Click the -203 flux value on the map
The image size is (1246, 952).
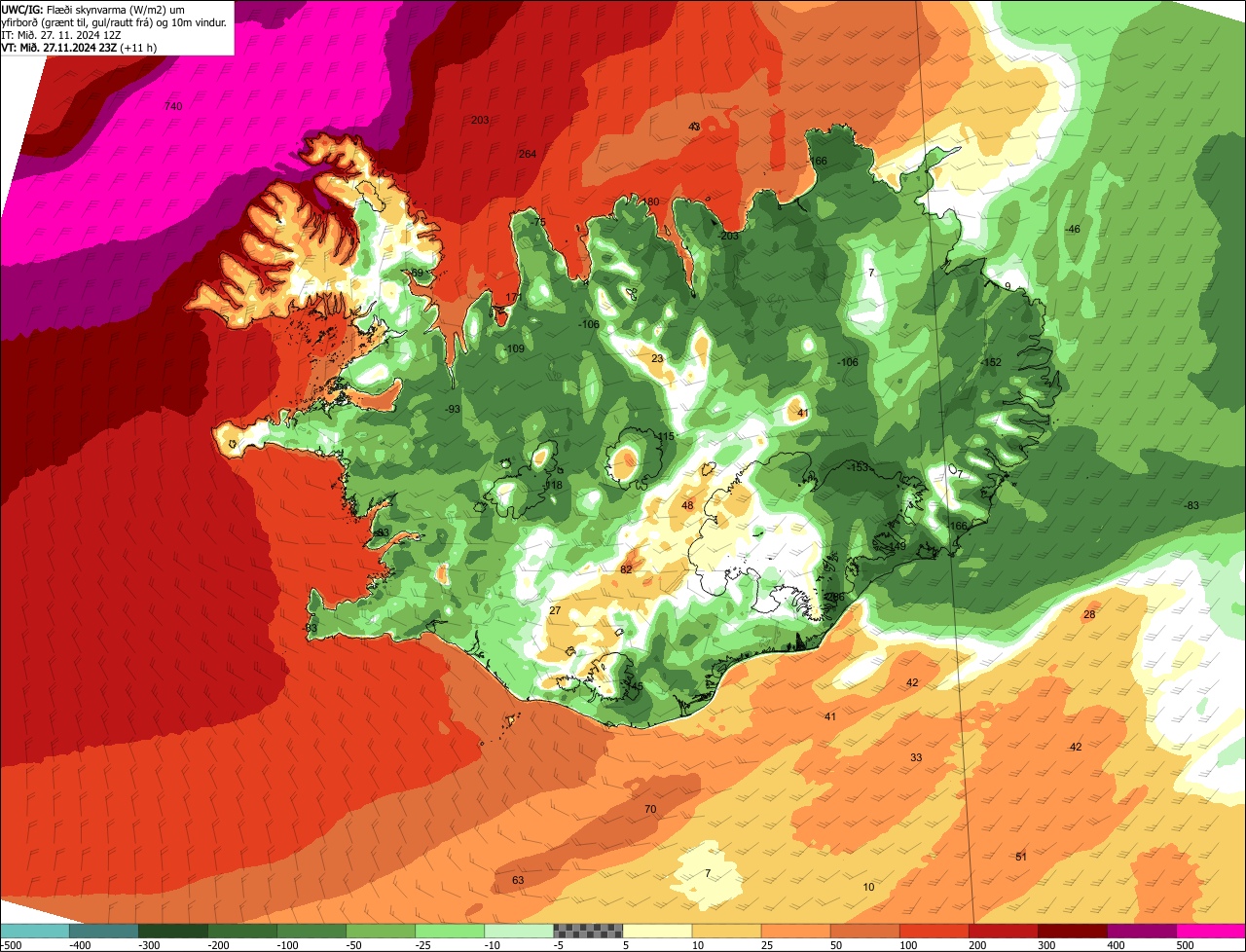tap(728, 236)
